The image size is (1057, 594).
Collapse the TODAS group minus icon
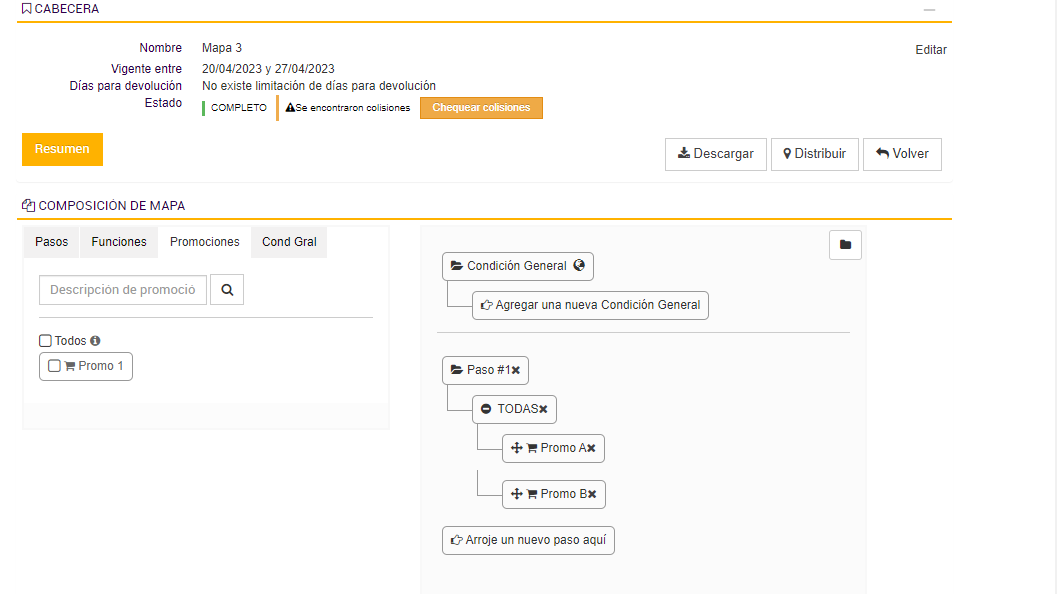click(x=486, y=409)
